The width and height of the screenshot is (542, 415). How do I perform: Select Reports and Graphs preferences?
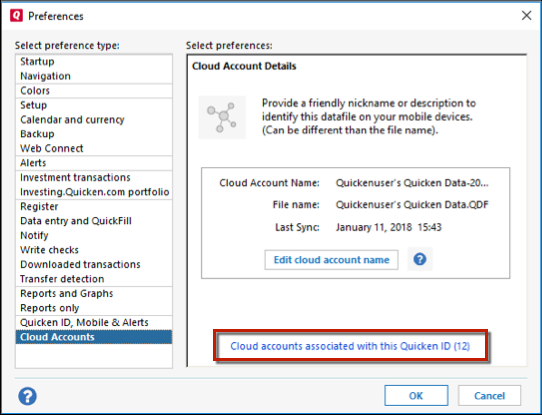94,293
